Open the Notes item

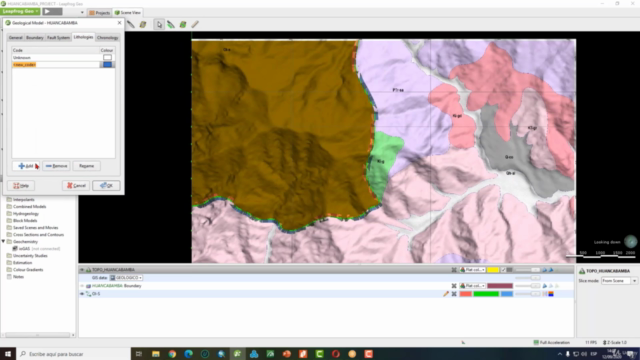[18, 277]
